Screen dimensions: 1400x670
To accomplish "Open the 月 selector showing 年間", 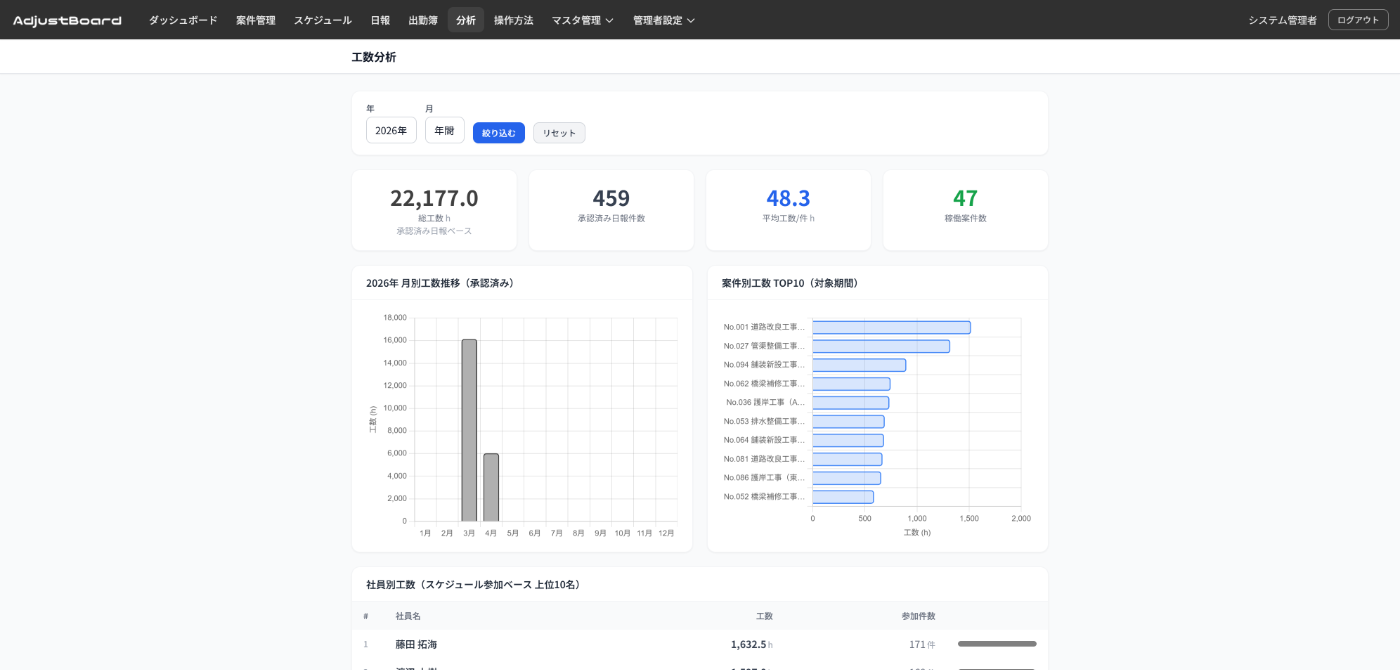I will (x=444, y=130).
